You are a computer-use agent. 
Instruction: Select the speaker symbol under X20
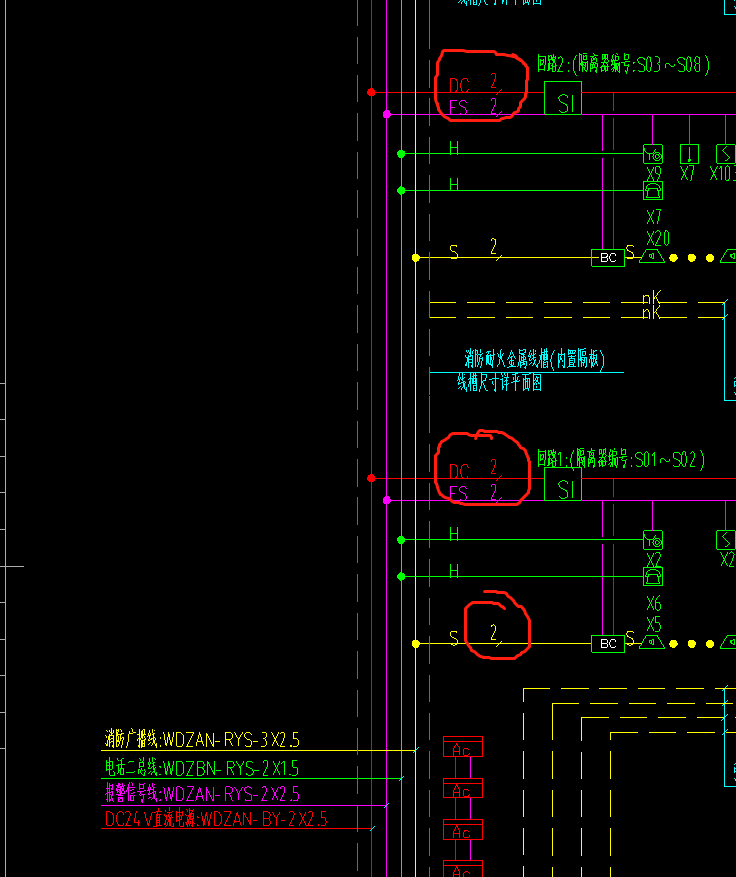652,257
